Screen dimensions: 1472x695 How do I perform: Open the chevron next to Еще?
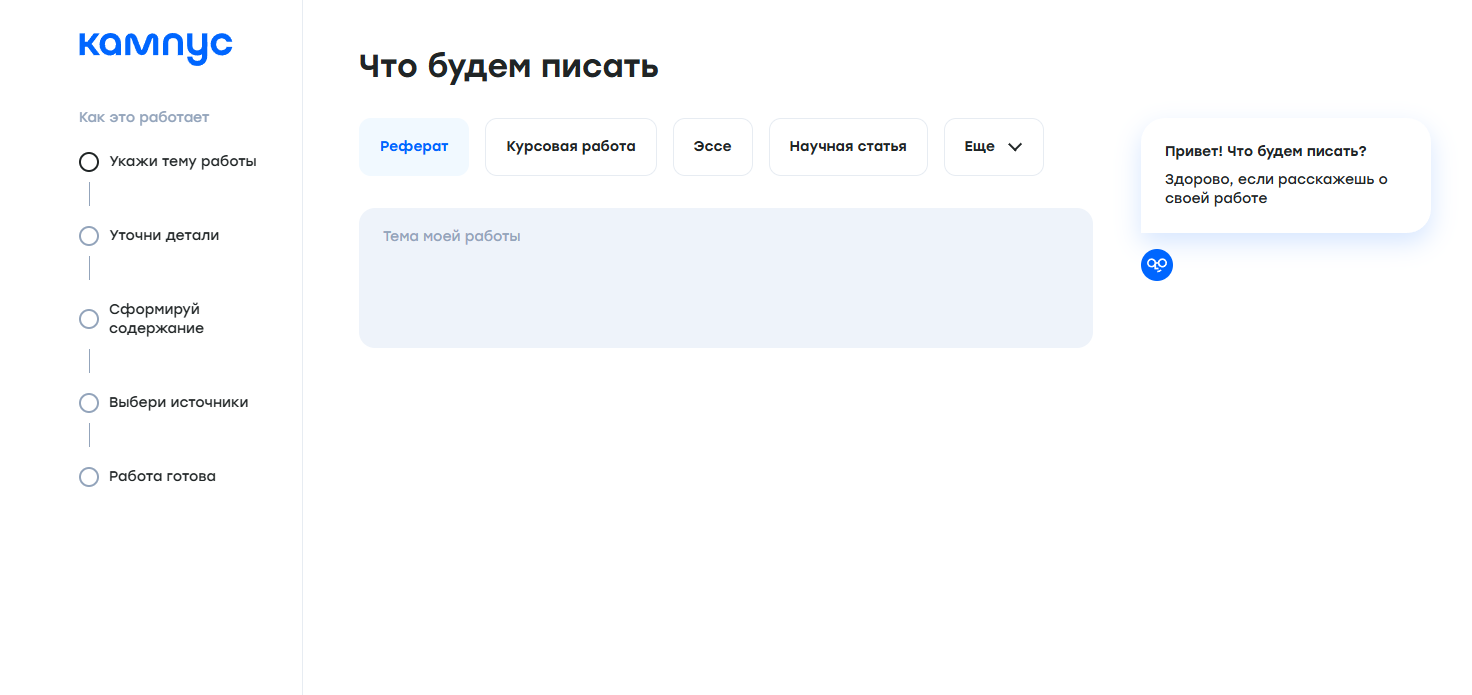click(x=1014, y=146)
